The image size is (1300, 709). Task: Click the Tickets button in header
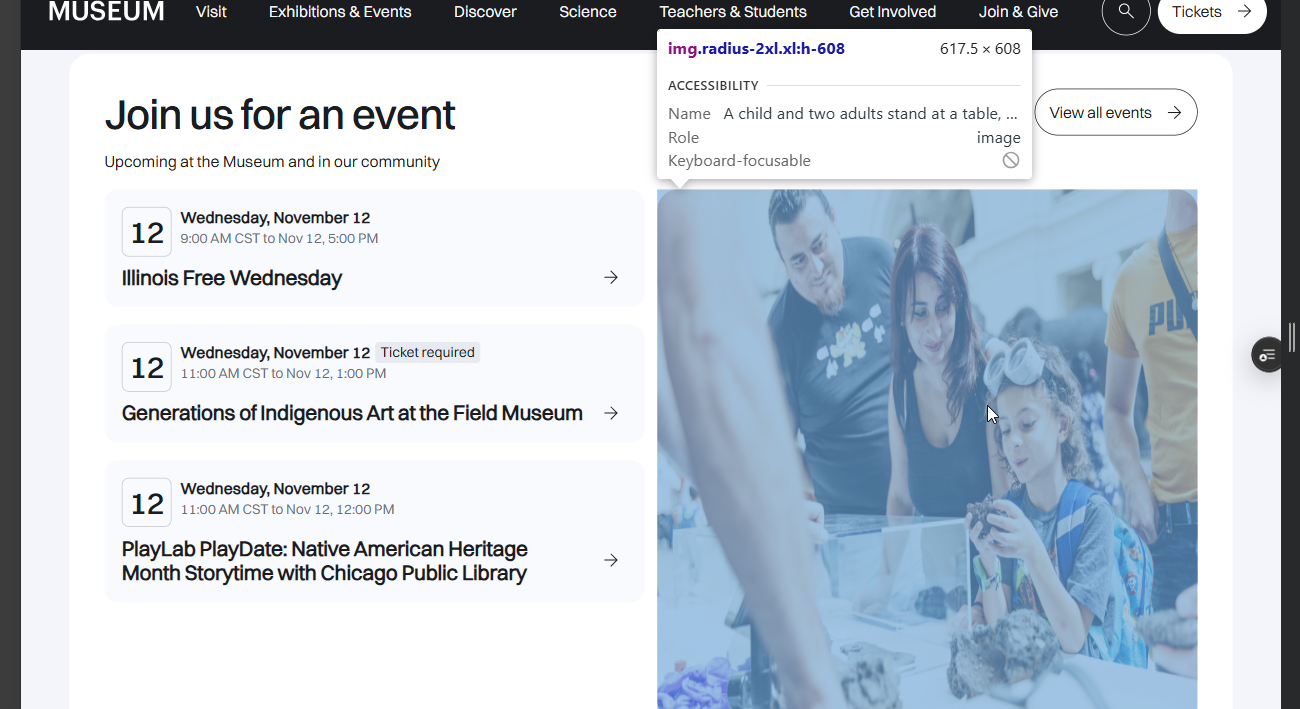[1212, 12]
